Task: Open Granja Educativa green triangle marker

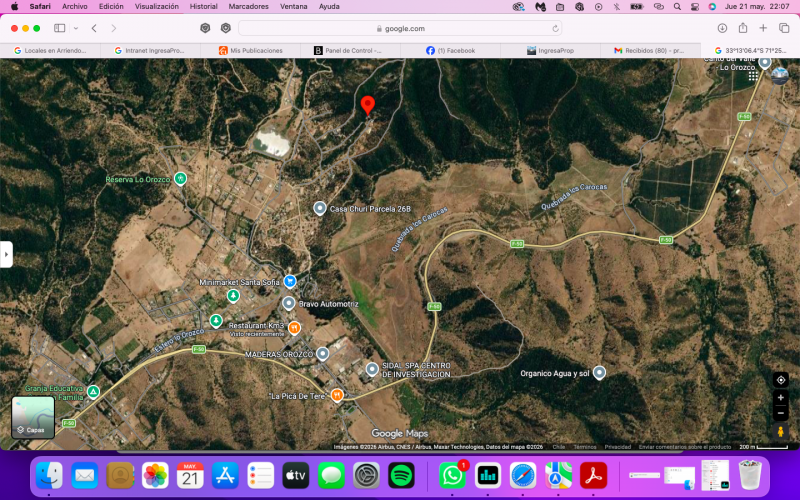Action: [93, 392]
